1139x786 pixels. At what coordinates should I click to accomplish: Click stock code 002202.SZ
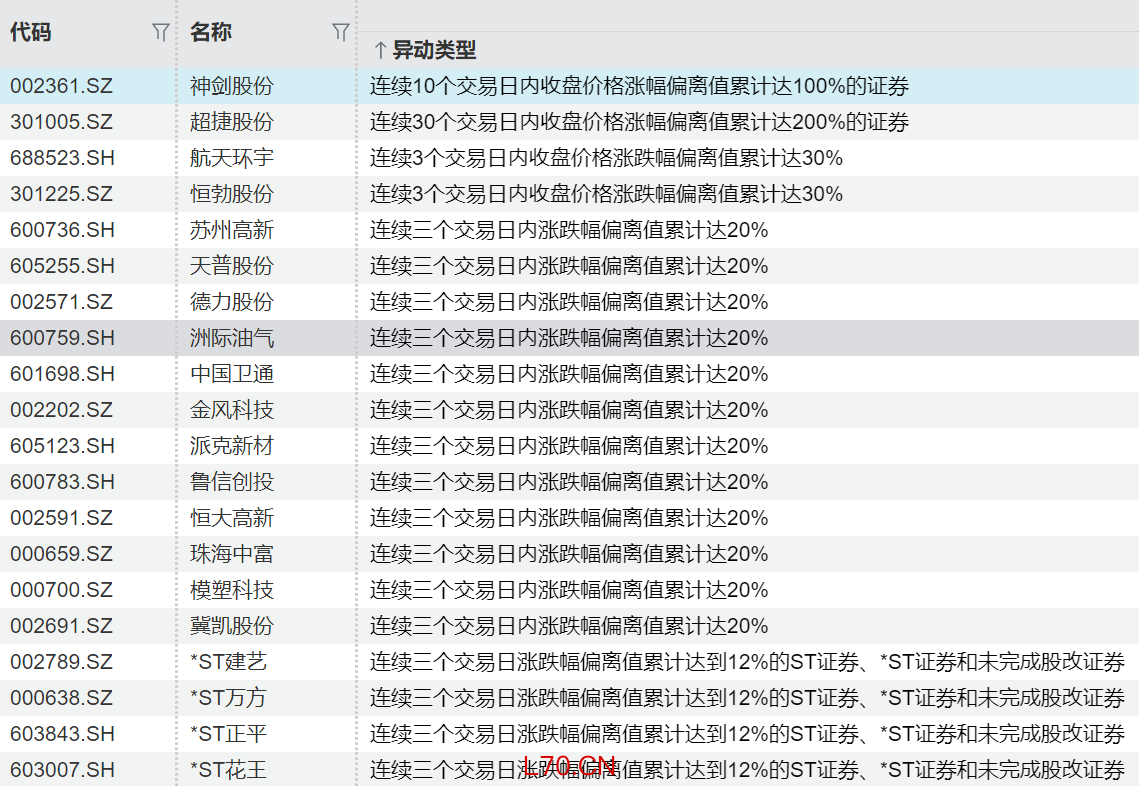(x=62, y=410)
